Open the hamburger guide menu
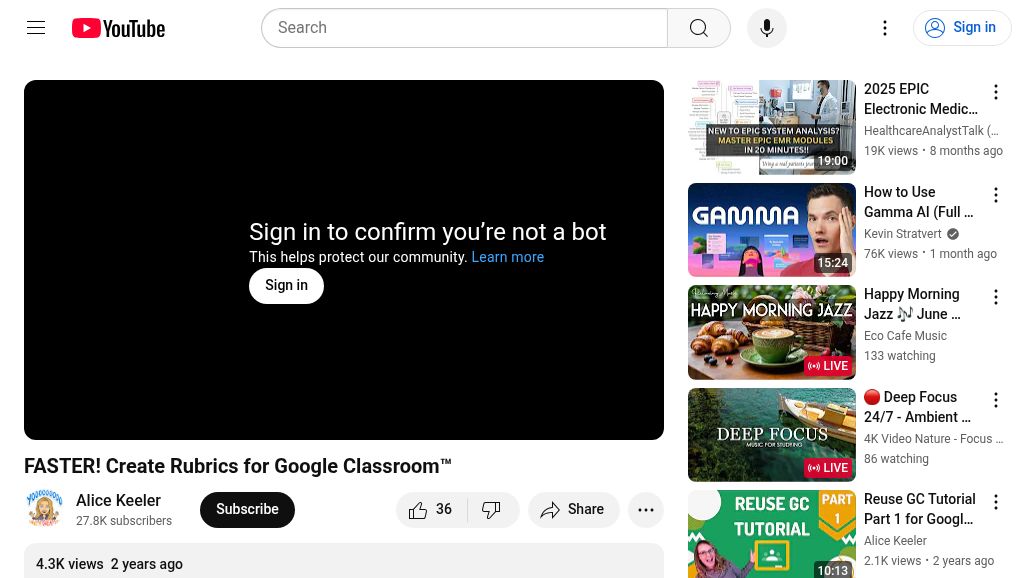This screenshot has width=1028, height=578. pos(36,28)
